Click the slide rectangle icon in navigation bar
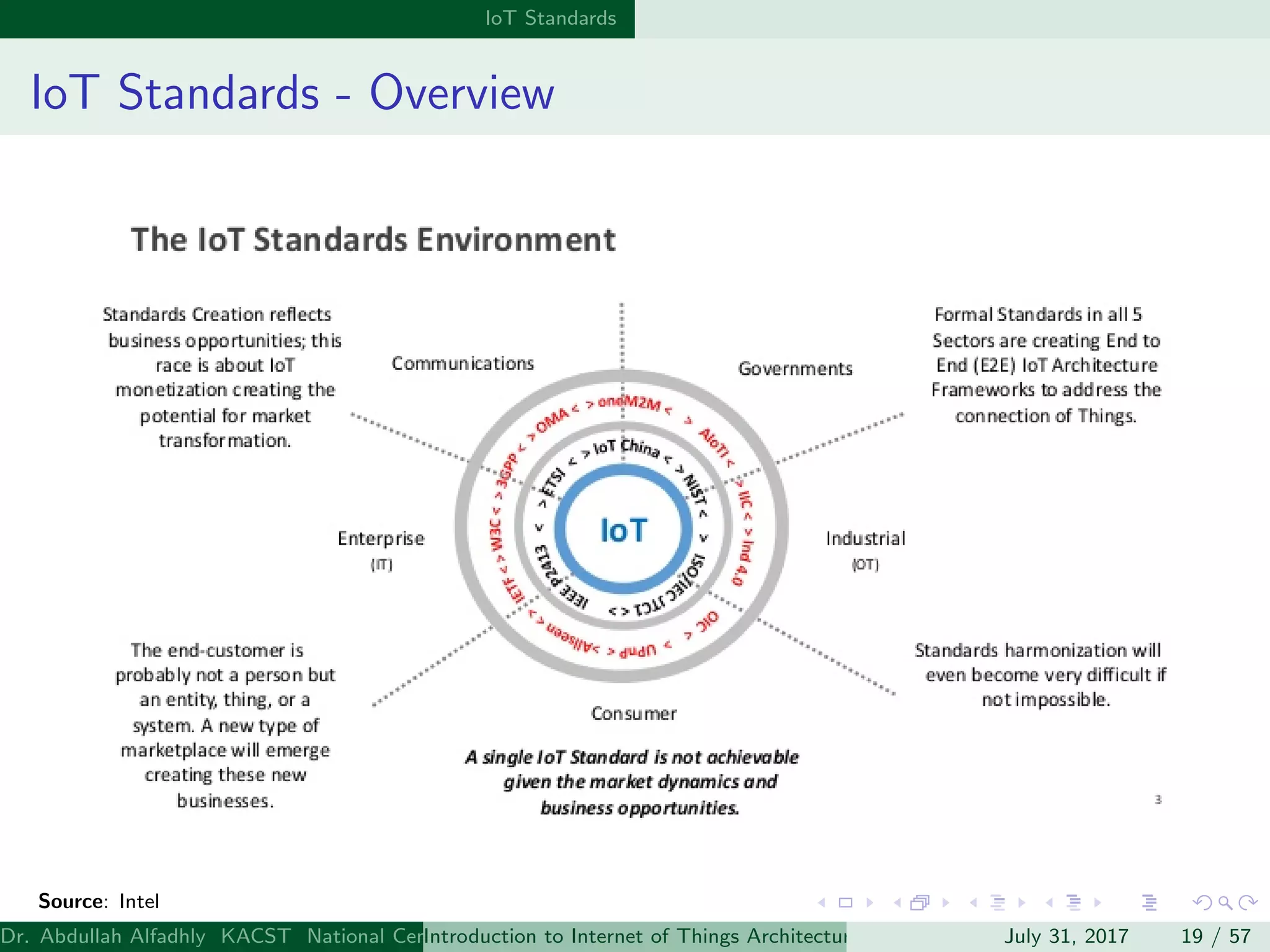Image resolution: width=1270 pixels, height=952 pixels. pos(845,903)
